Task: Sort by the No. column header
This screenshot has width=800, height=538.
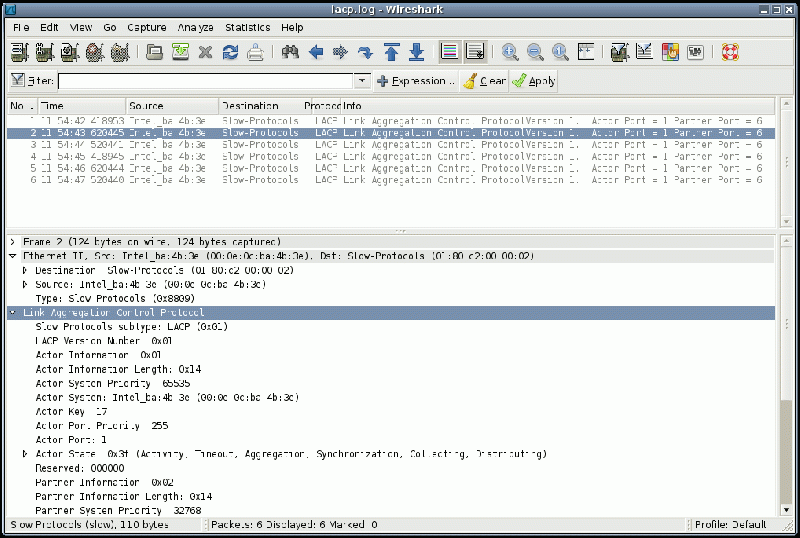Action: coord(22,106)
